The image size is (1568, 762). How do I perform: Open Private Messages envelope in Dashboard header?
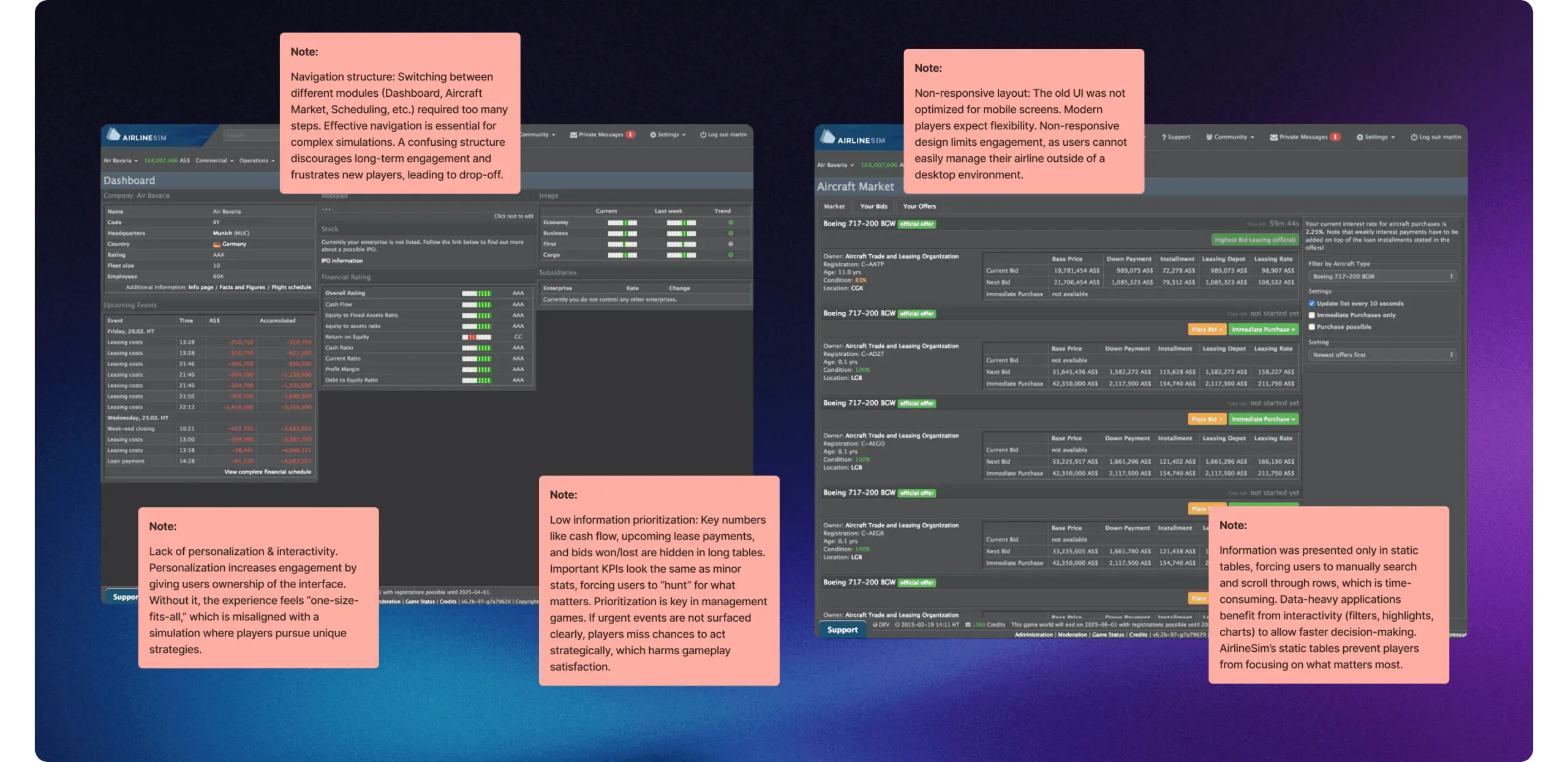point(573,135)
